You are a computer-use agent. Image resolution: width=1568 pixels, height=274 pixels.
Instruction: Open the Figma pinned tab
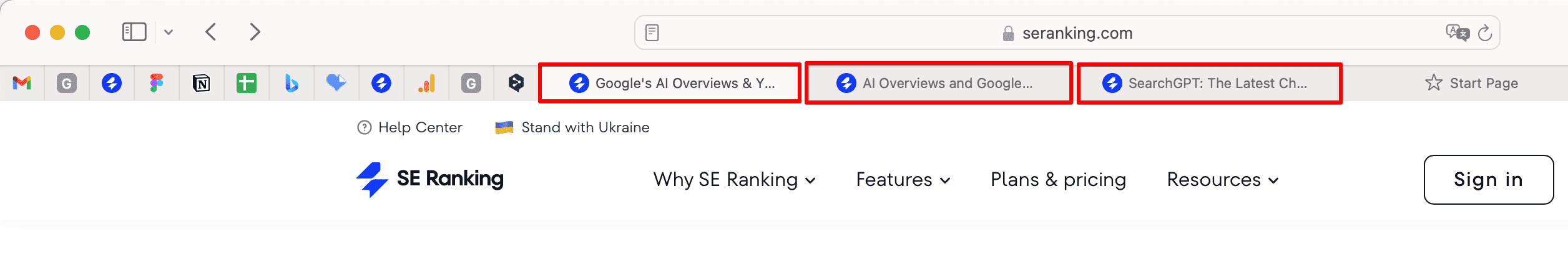coord(157,83)
